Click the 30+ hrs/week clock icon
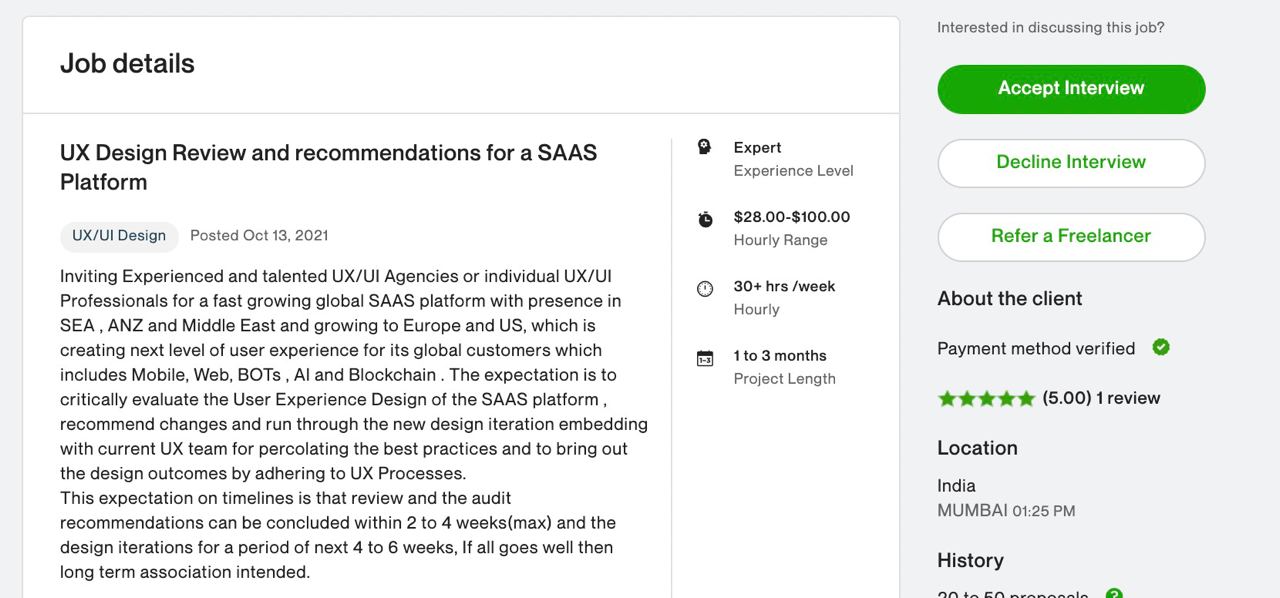 [705, 288]
